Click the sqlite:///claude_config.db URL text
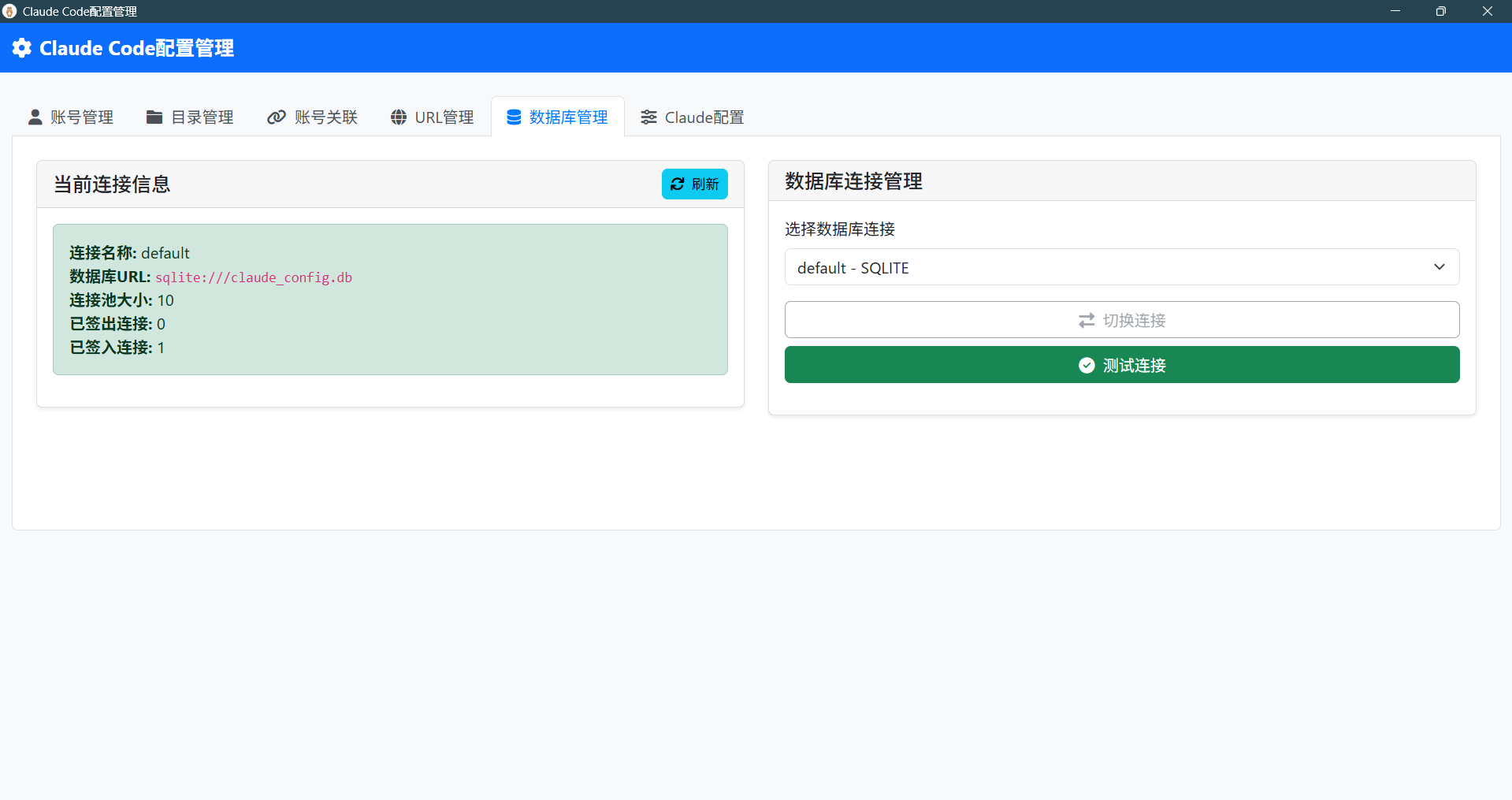Image resolution: width=1512 pixels, height=800 pixels. click(x=254, y=277)
